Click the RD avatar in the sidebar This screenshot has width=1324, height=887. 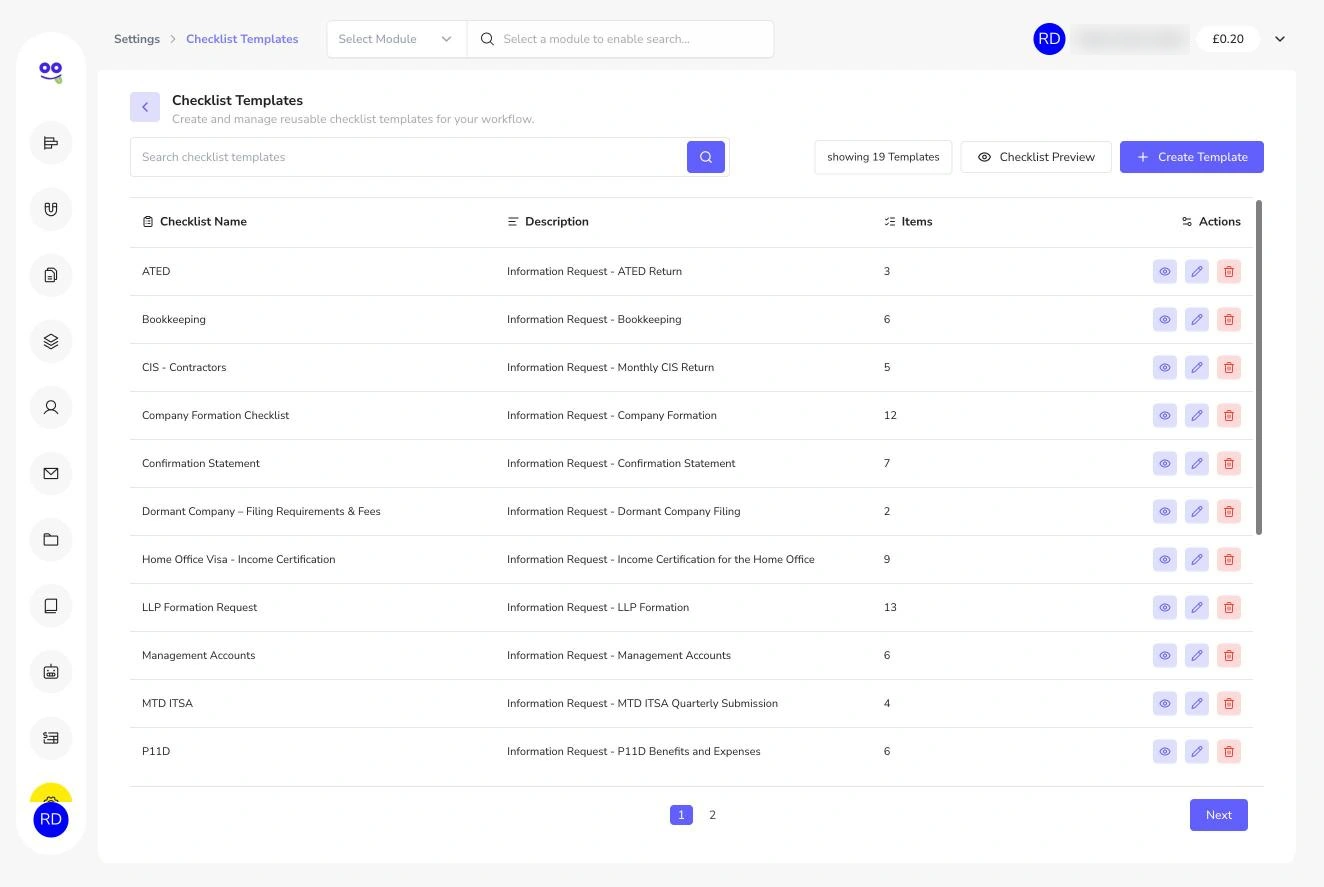tap(51, 820)
